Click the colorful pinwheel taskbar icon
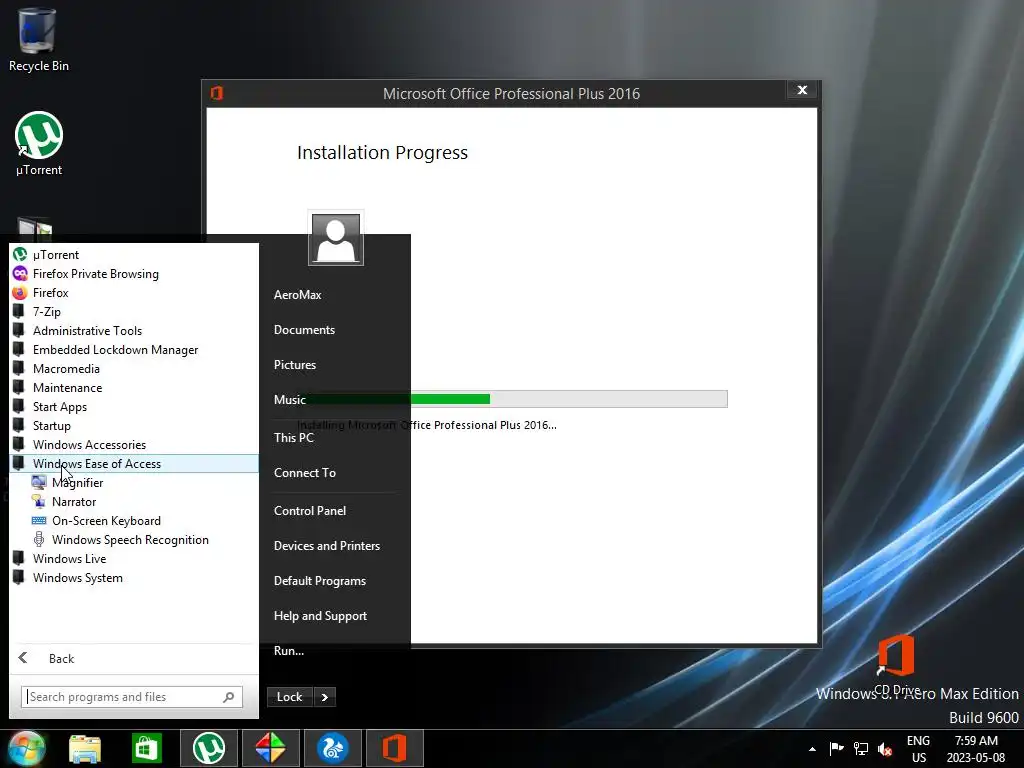Viewport: 1024px width, 768px height. click(270, 748)
